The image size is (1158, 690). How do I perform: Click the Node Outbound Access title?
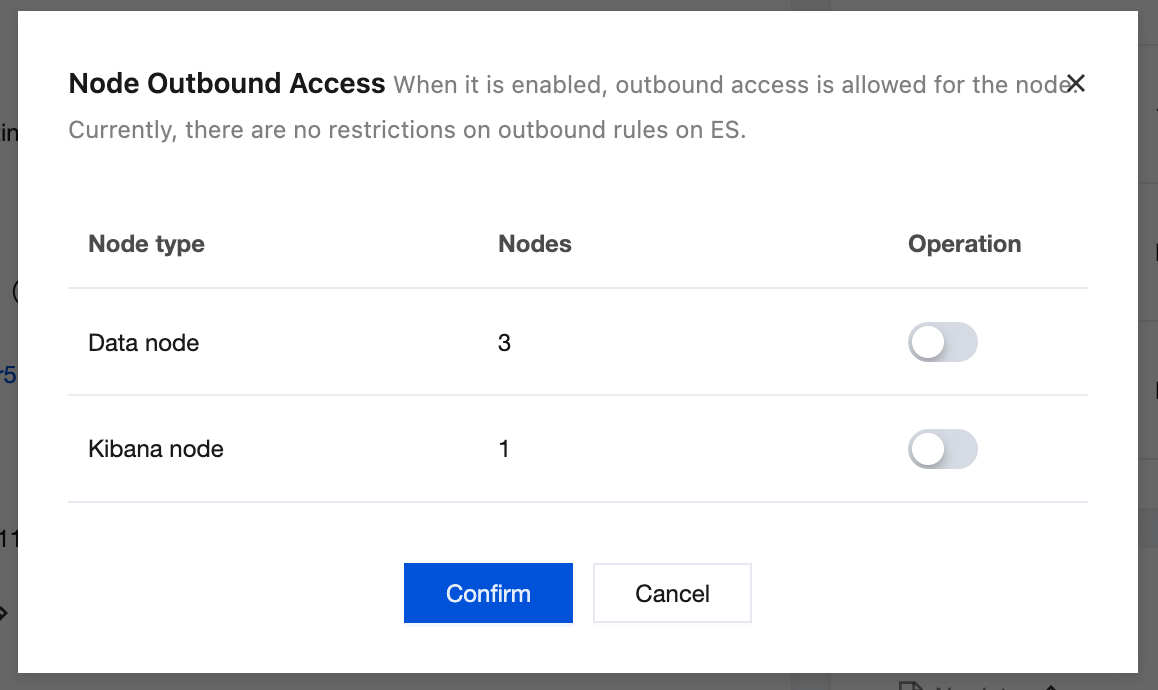(x=226, y=84)
